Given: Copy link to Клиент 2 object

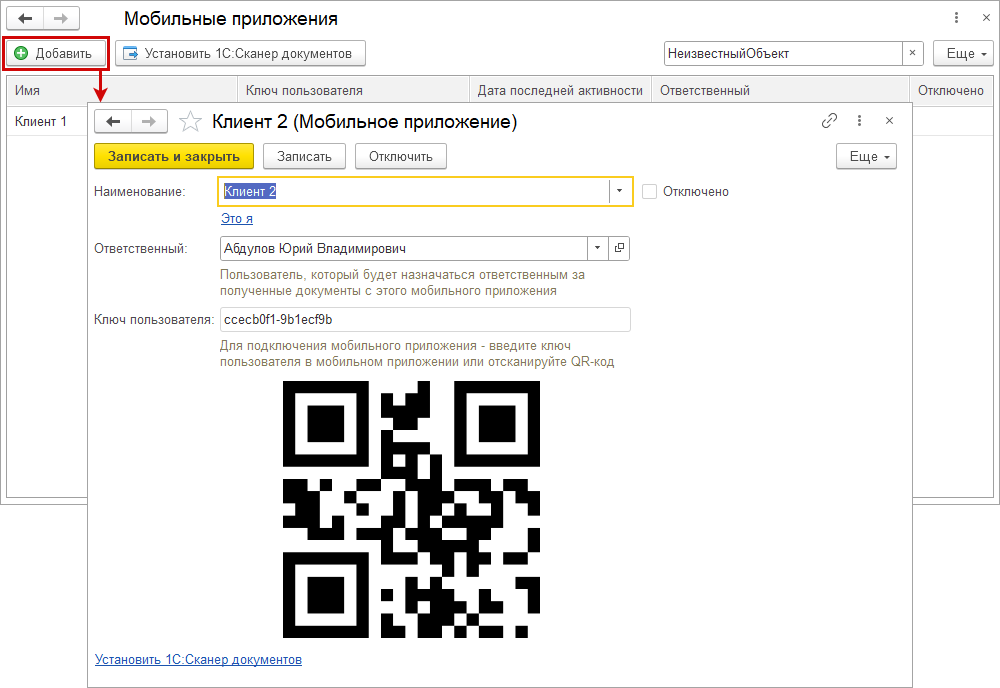Looking at the screenshot, I should (829, 121).
